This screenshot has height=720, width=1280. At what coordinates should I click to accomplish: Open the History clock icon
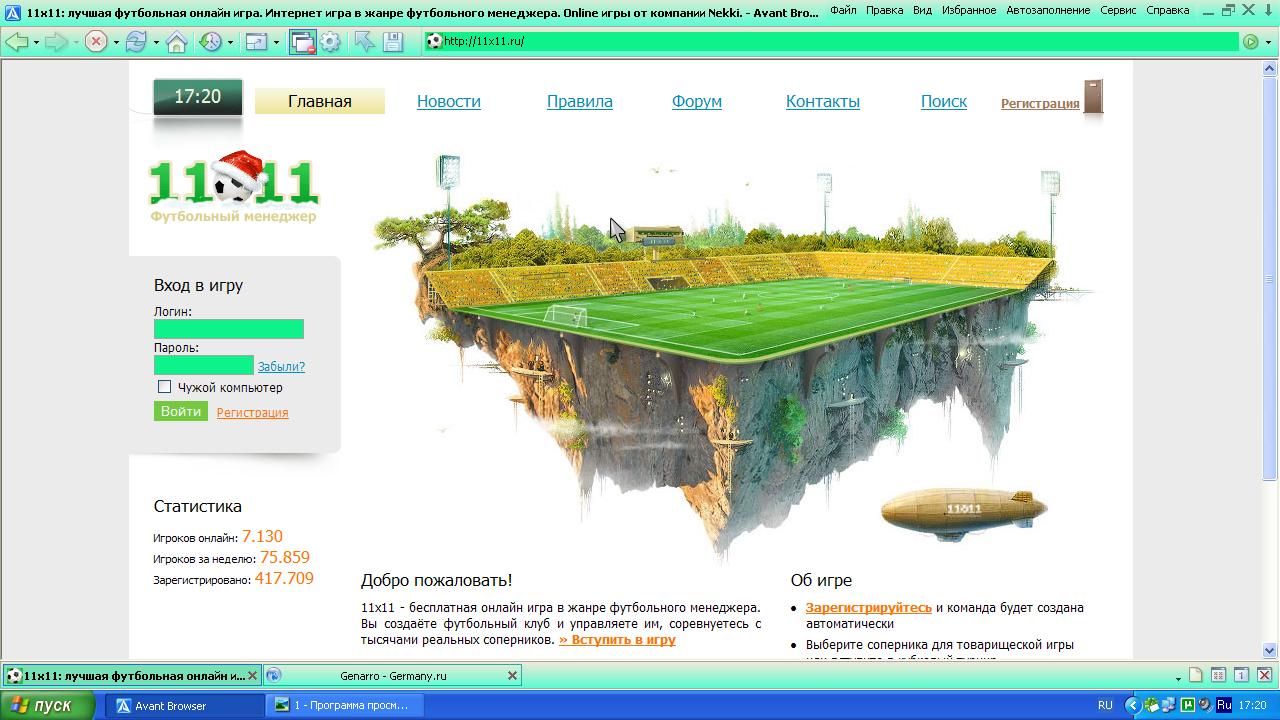(x=210, y=42)
